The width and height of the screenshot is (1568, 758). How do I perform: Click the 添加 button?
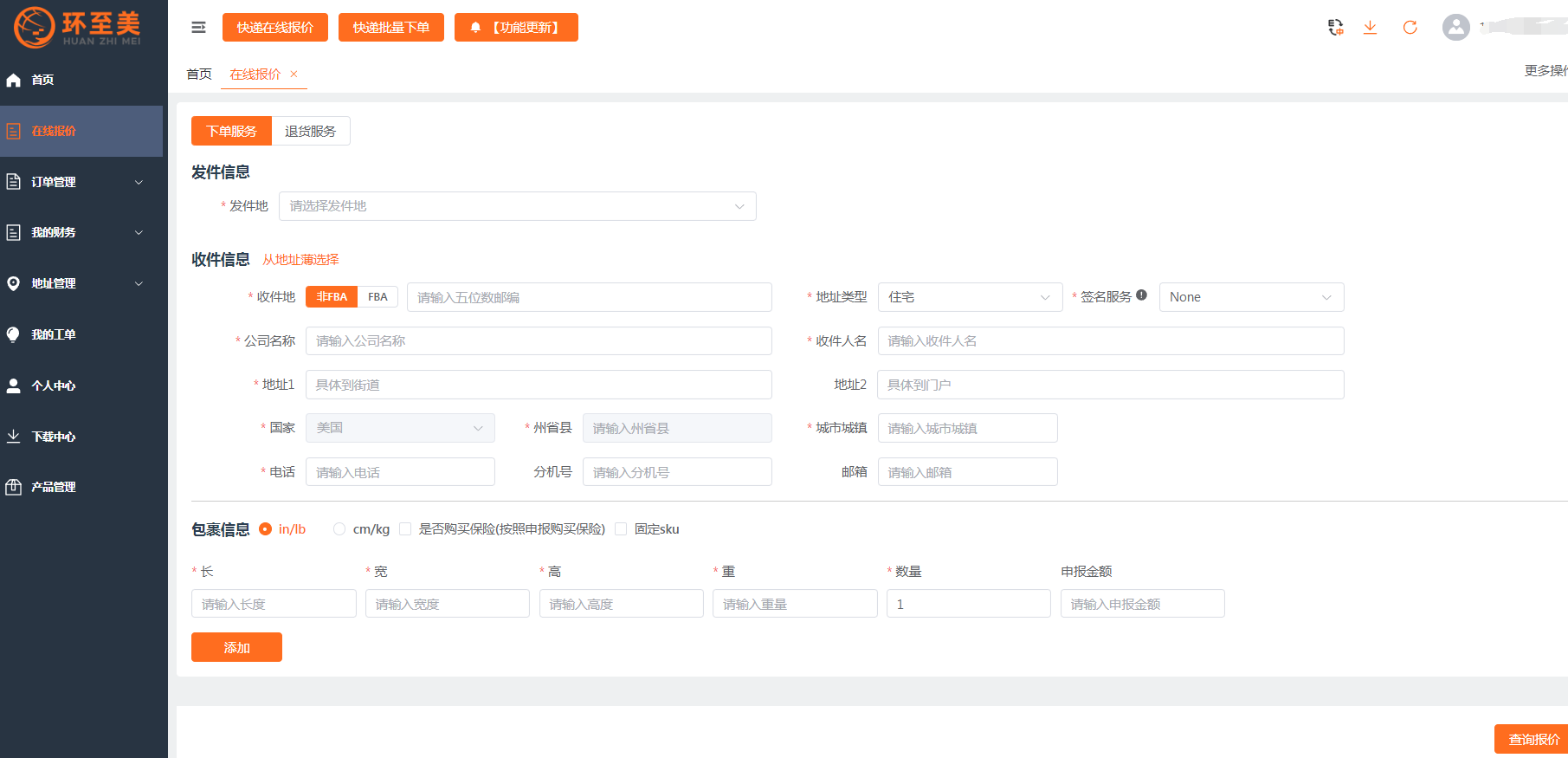(236, 647)
